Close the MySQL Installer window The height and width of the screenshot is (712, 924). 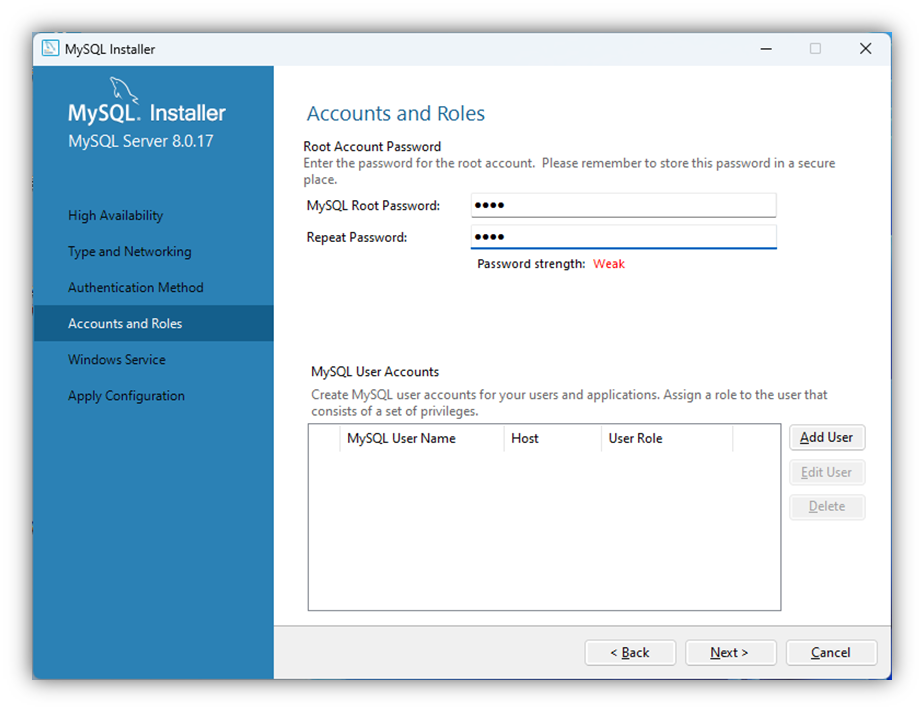(865, 49)
